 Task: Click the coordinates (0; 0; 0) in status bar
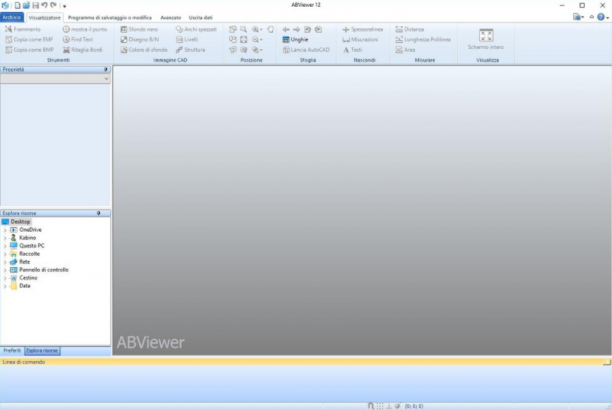(414, 406)
